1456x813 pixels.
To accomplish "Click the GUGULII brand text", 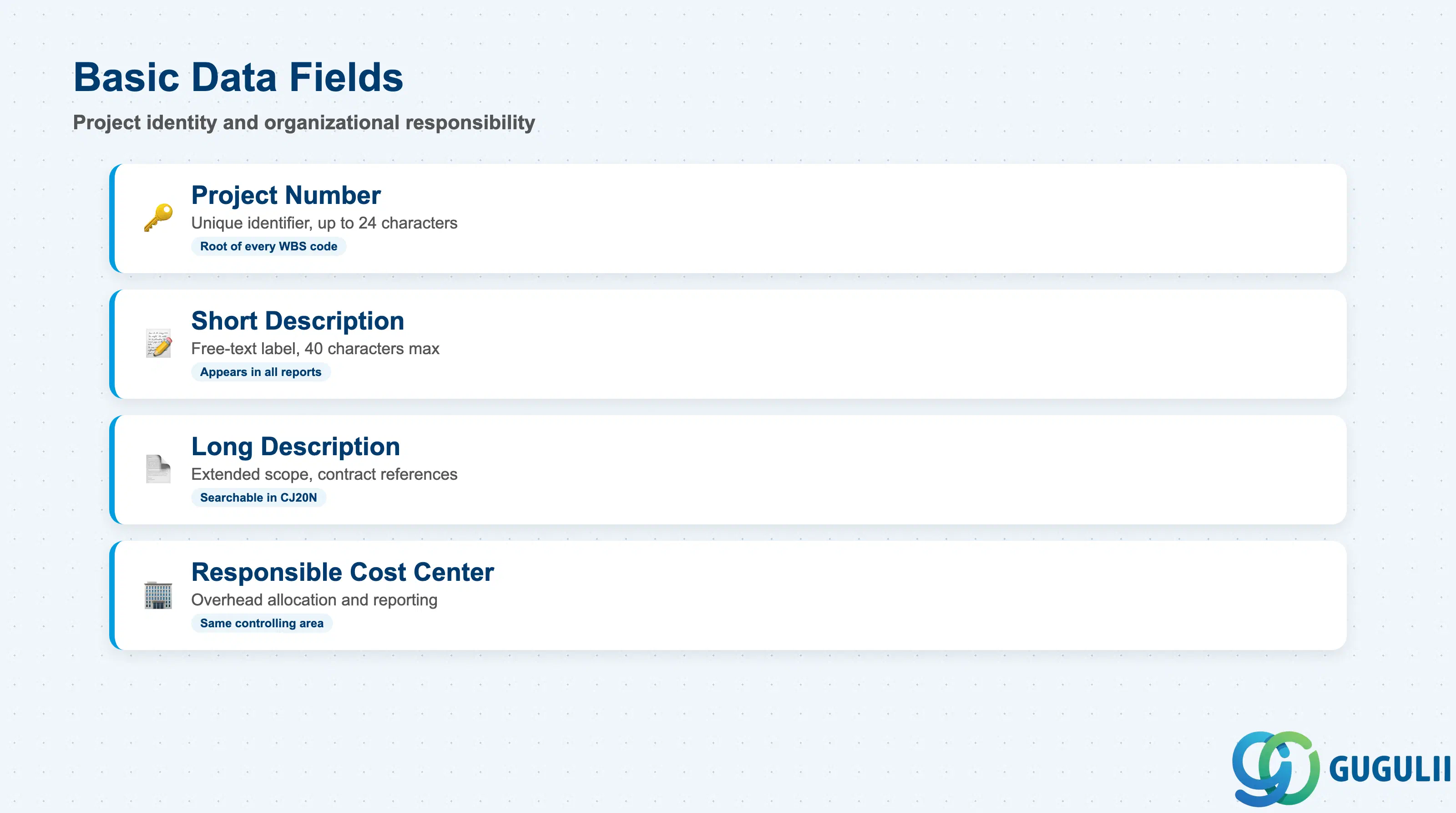I will pos(1390,769).
